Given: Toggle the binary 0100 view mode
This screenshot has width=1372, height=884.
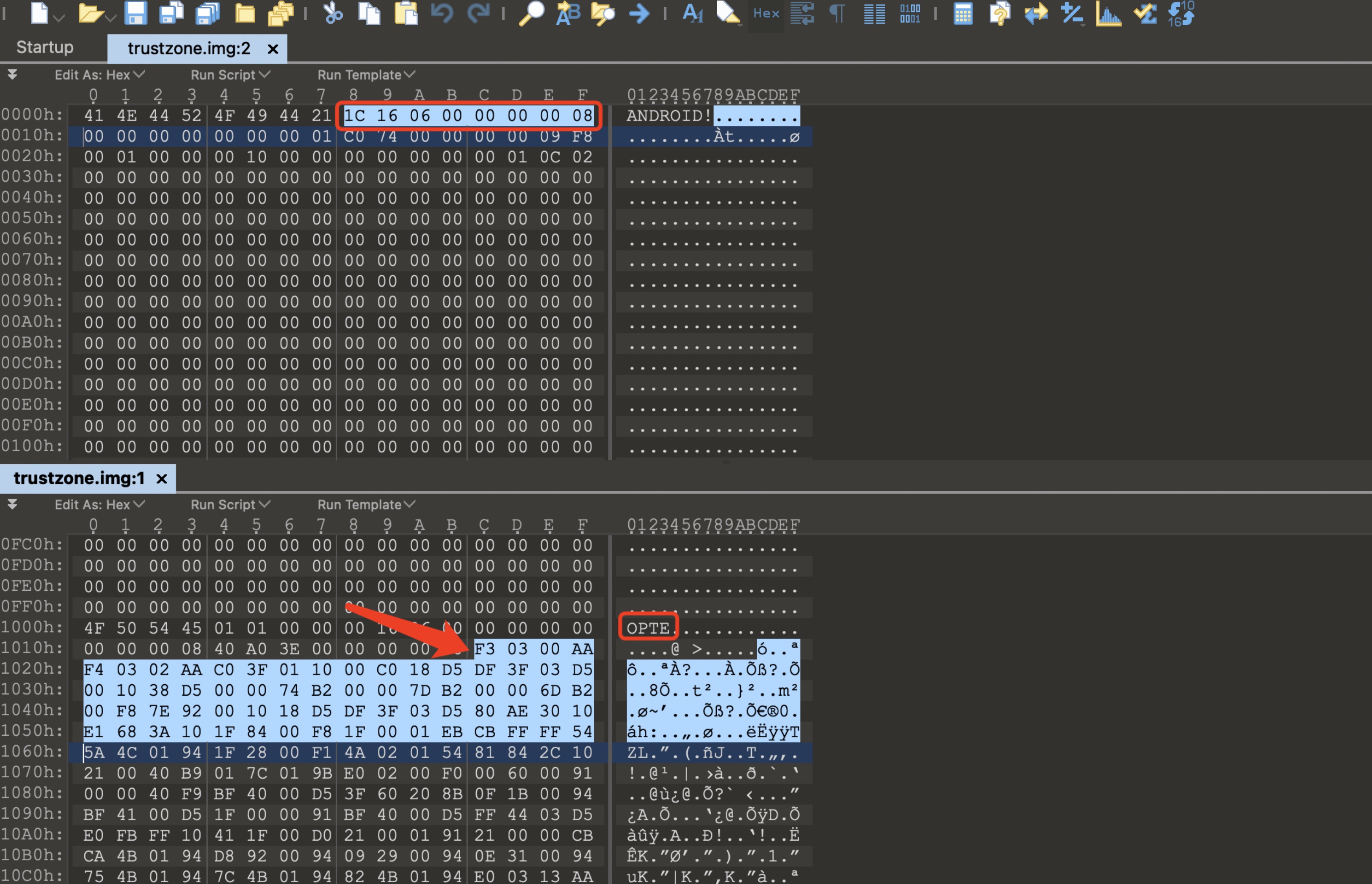Looking at the screenshot, I should click(910, 13).
